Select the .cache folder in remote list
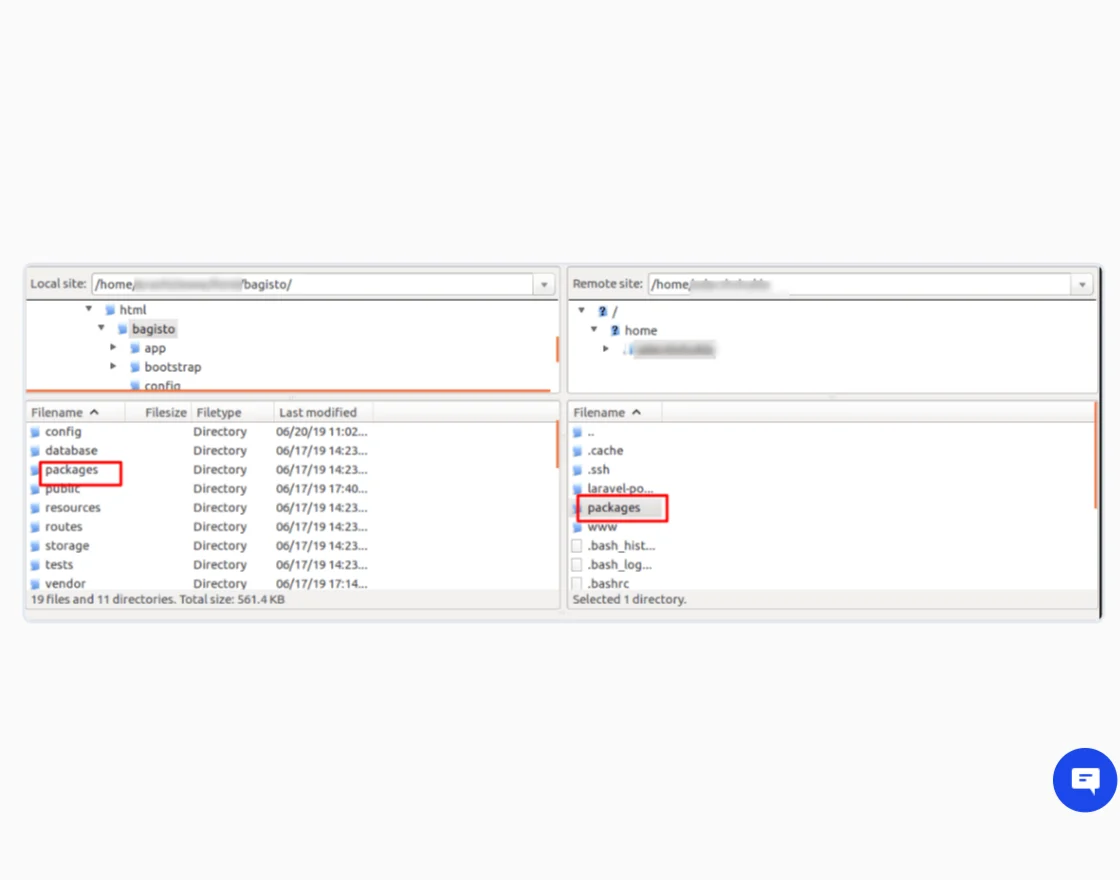 point(605,451)
